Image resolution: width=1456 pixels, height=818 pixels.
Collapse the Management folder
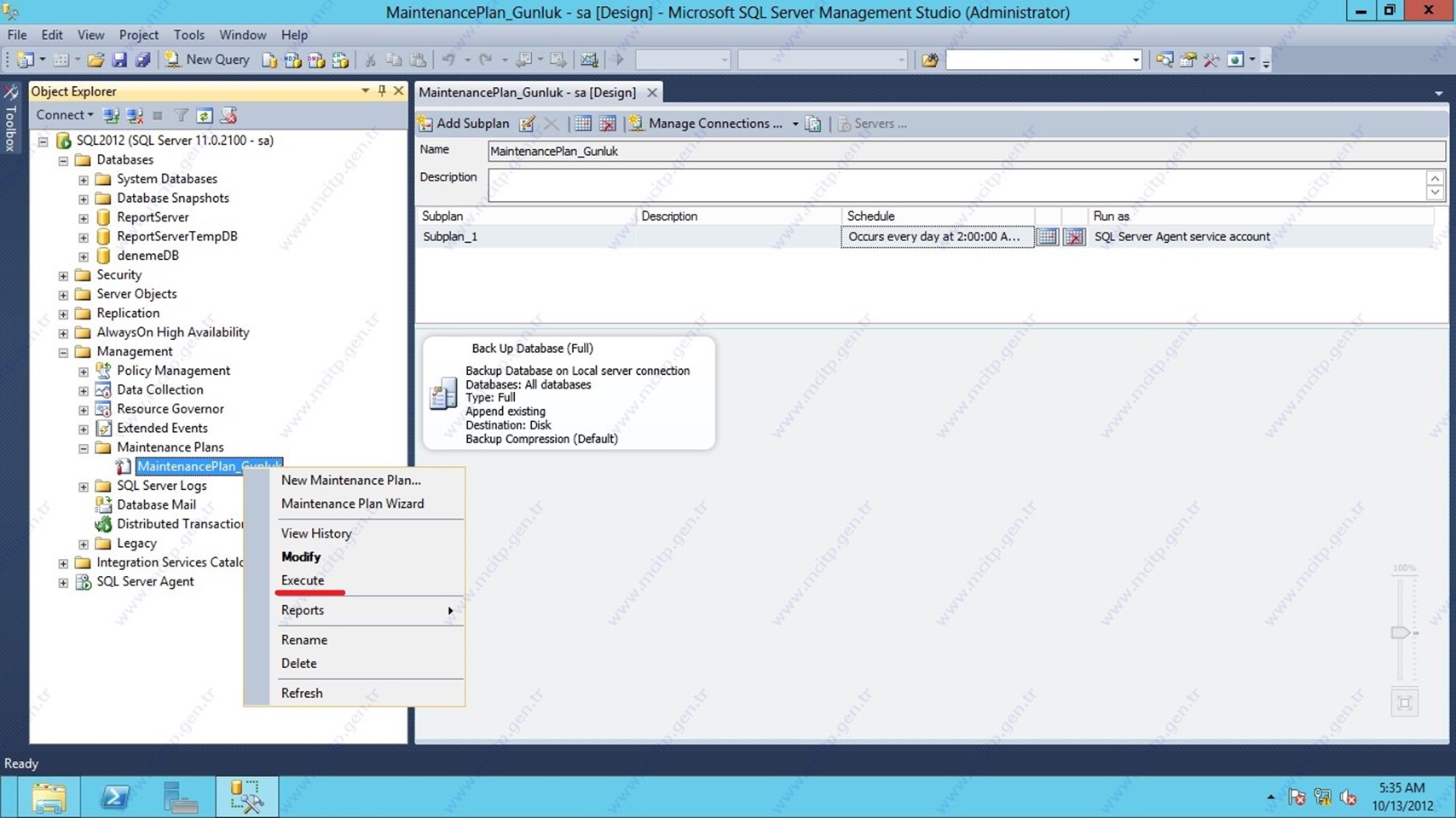click(63, 352)
